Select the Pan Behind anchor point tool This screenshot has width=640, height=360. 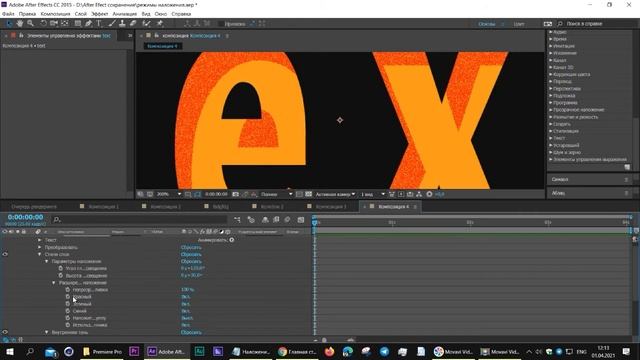pyautogui.click(x=64, y=24)
